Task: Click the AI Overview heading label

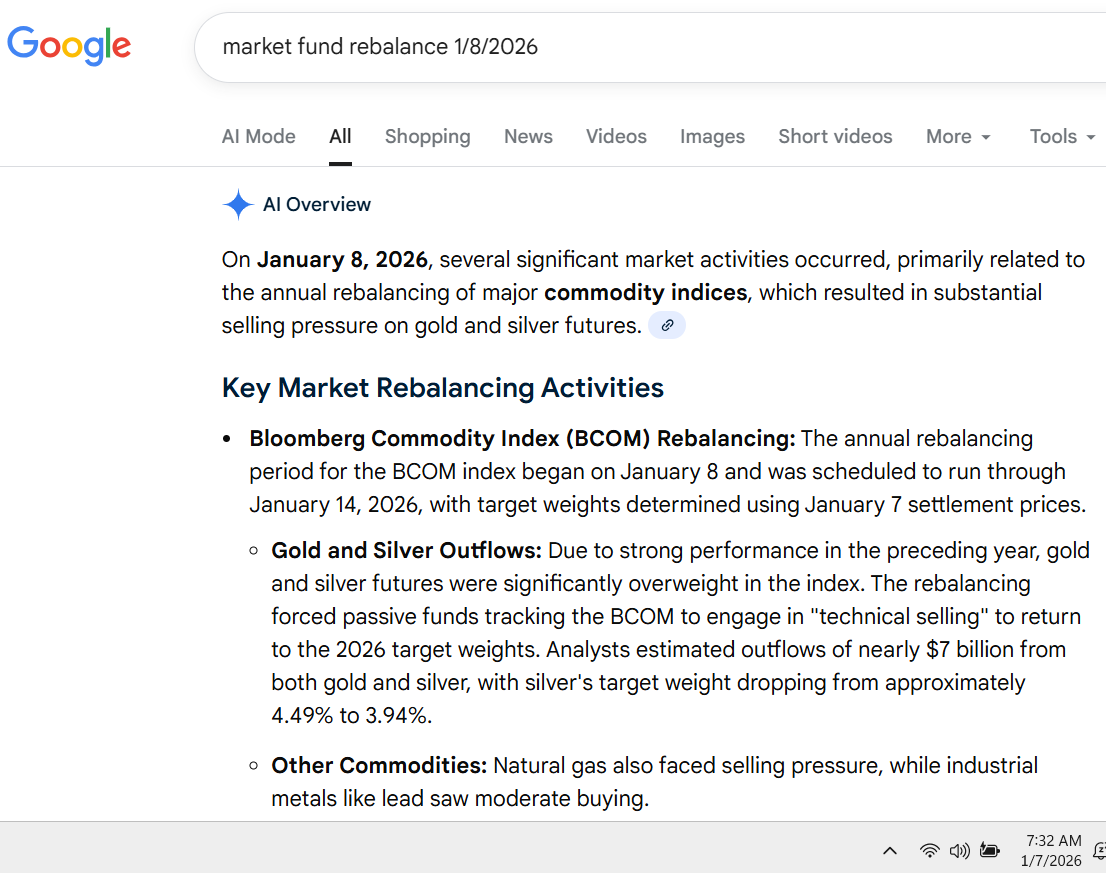Action: tap(316, 205)
